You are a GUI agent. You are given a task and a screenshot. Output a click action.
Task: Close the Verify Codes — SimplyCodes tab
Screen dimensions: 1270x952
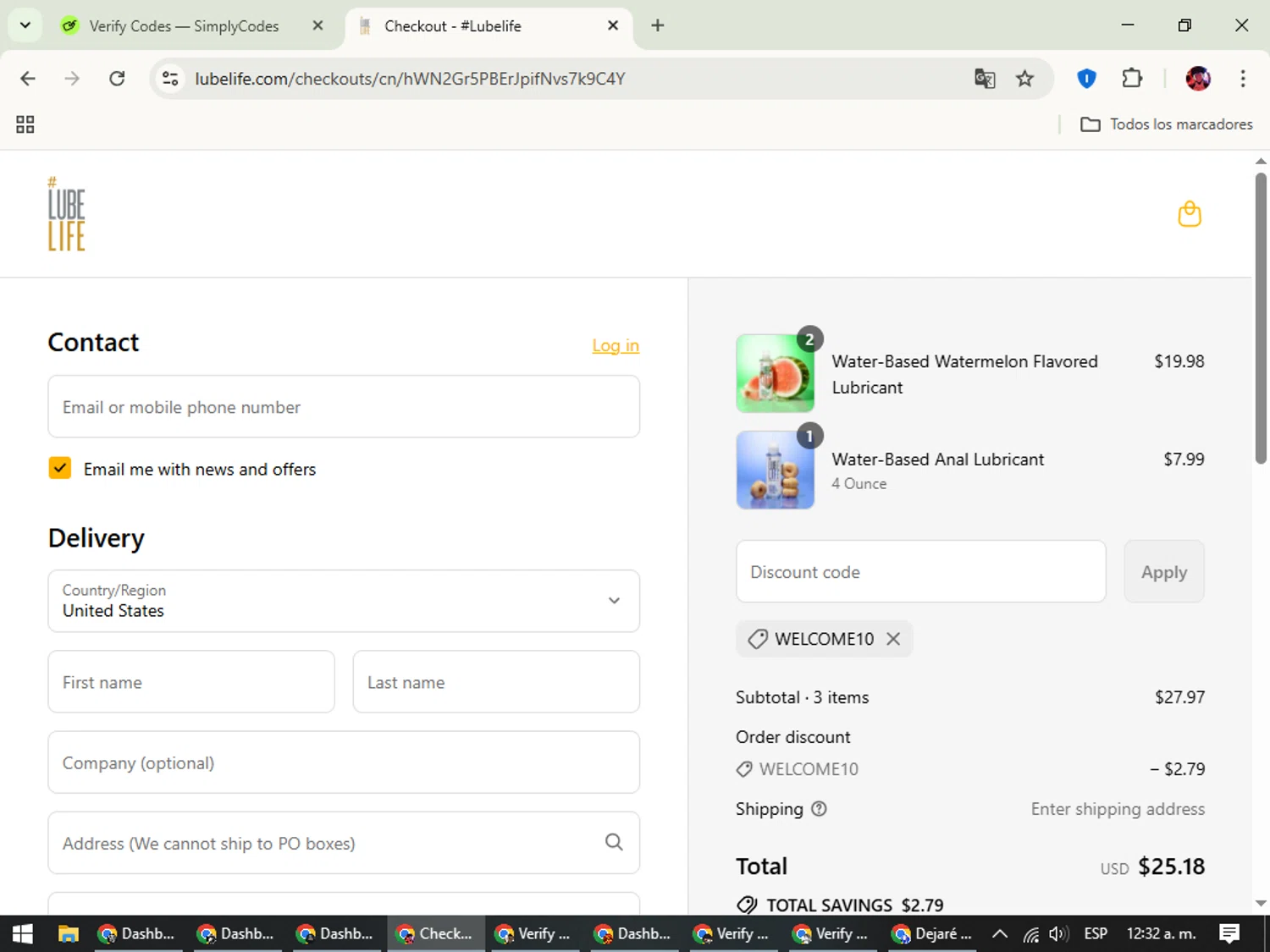[x=317, y=25]
